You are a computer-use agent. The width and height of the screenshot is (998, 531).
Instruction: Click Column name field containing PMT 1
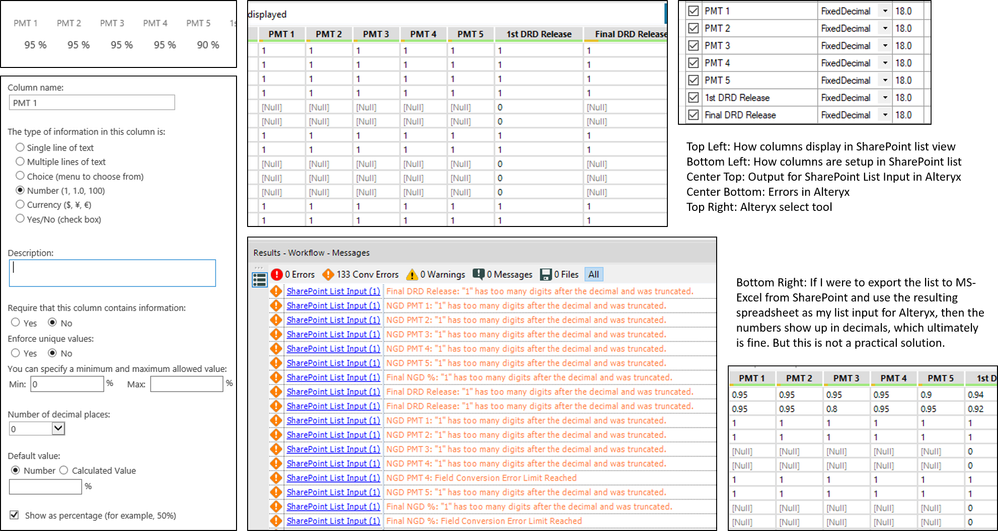coord(92,102)
